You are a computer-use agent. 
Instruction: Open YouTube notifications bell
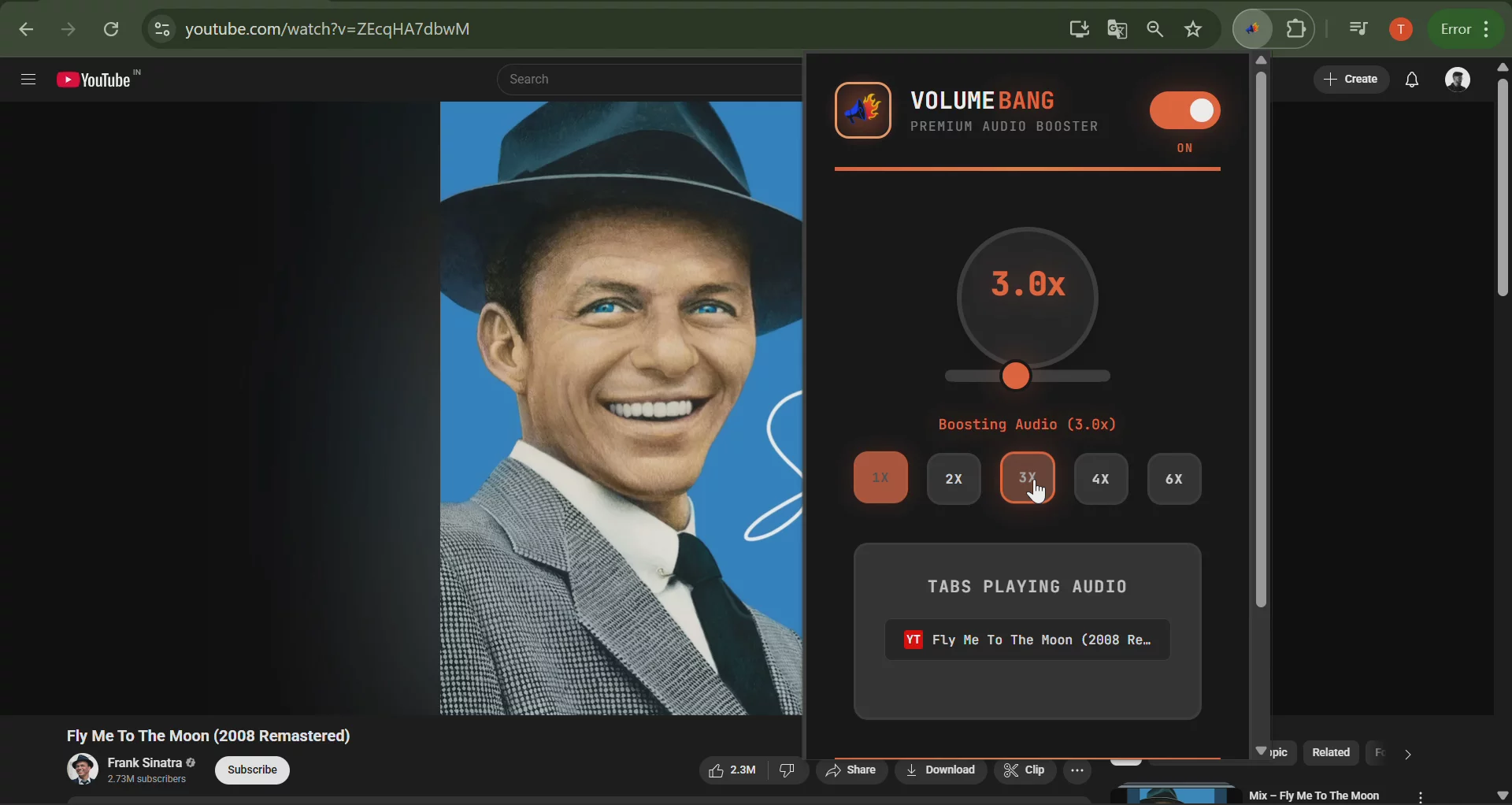click(1410, 79)
